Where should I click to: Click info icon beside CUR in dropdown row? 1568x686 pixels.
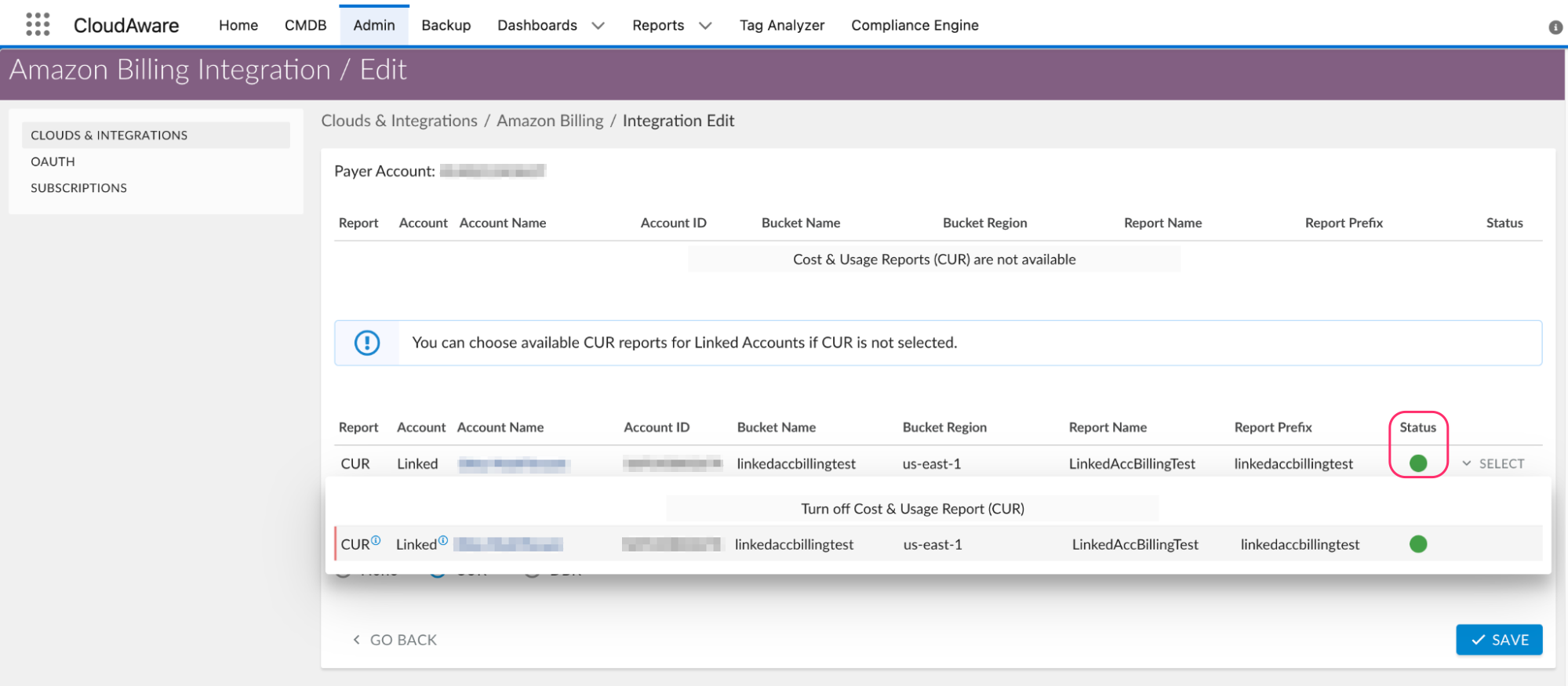tap(376, 540)
